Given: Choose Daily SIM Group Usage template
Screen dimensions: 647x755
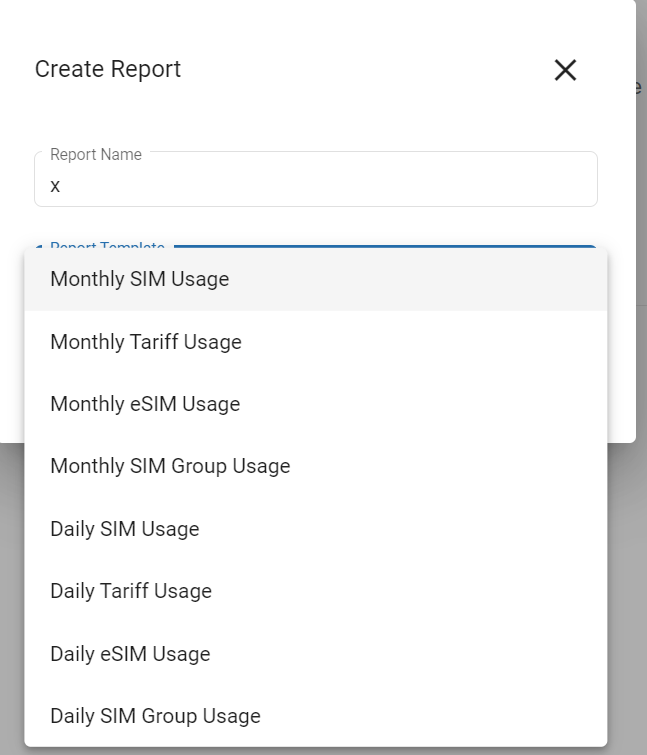Looking at the screenshot, I should pos(155,716).
